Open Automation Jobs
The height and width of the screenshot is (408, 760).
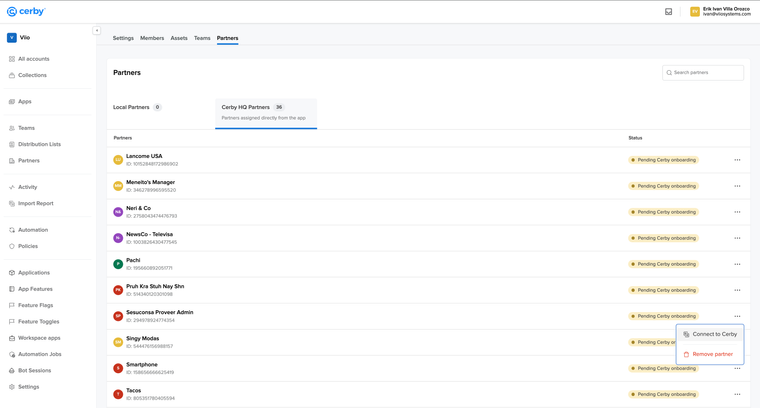pyautogui.click(x=35, y=354)
